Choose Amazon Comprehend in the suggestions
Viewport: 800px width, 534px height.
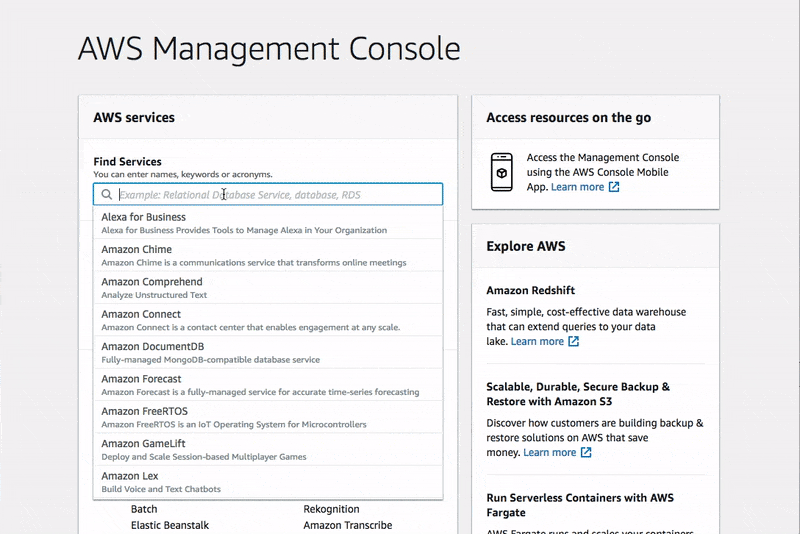tap(268, 288)
